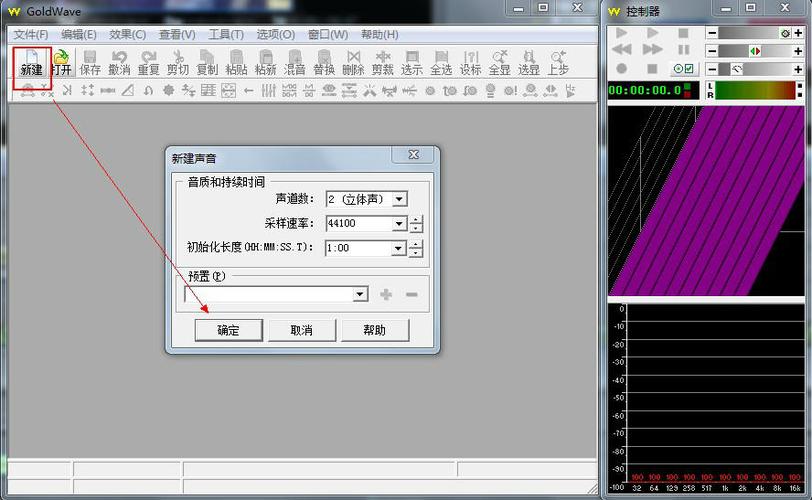This screenshot has width=812, height=500.
Task: Click the 替换 (Replace) toolbar icon
Action: (324, 62)
